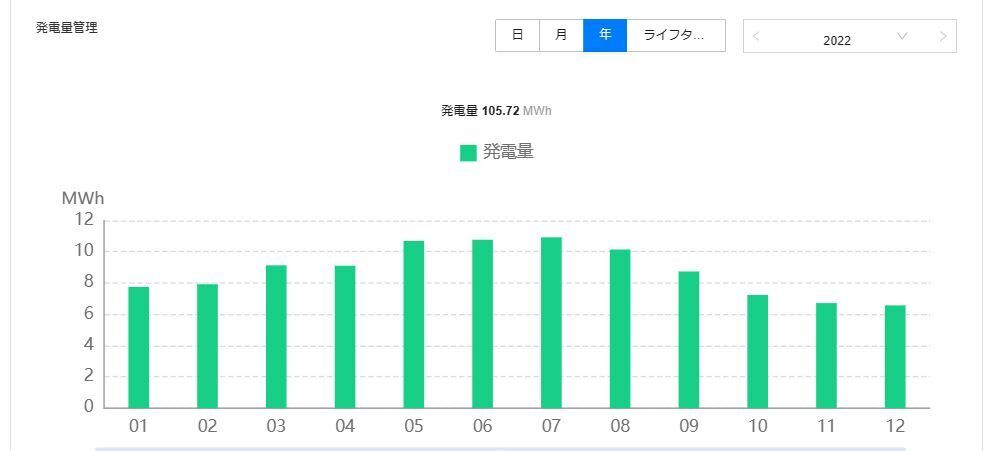Click the bar for month 09
Viewport: 987px width, 451px height.
[x=689, y=340]
